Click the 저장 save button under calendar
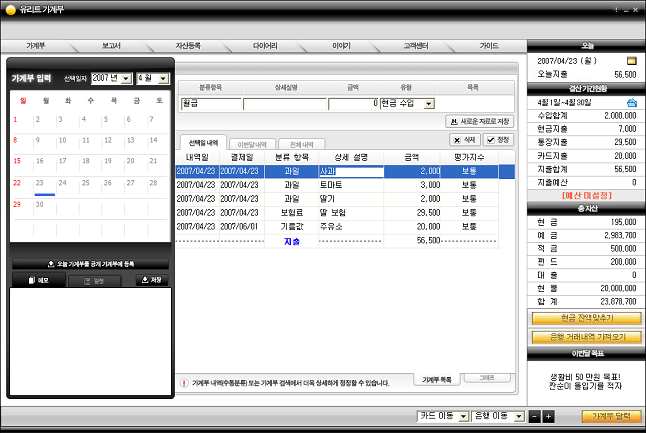 152,280
